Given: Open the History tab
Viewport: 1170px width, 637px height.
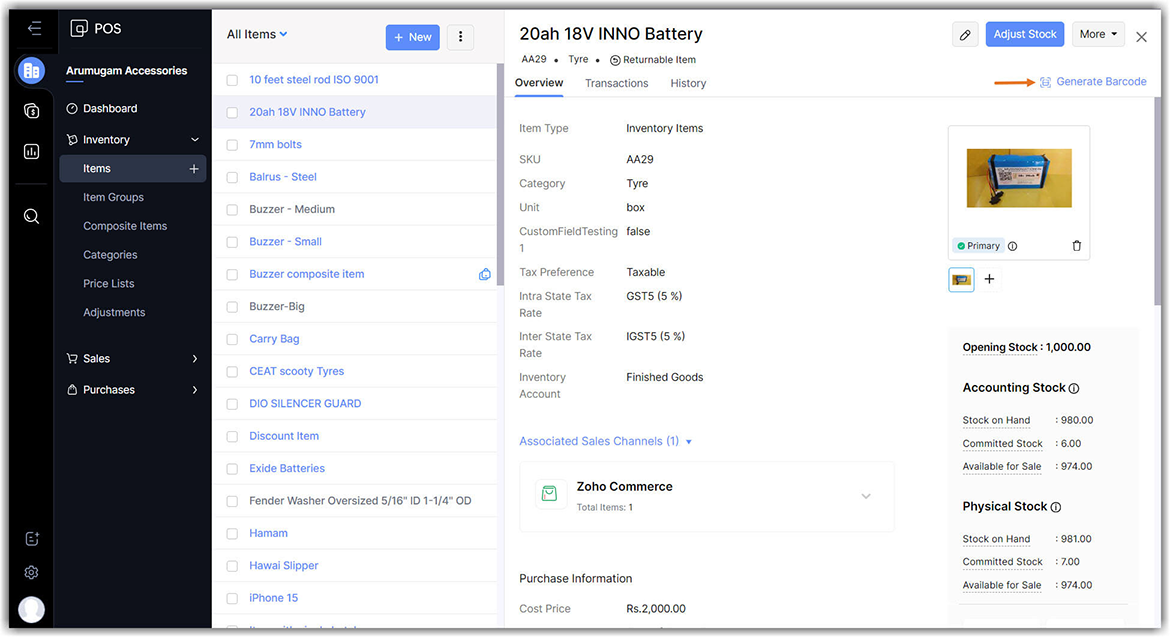Looking at the screenshot, I should [688, 83].
